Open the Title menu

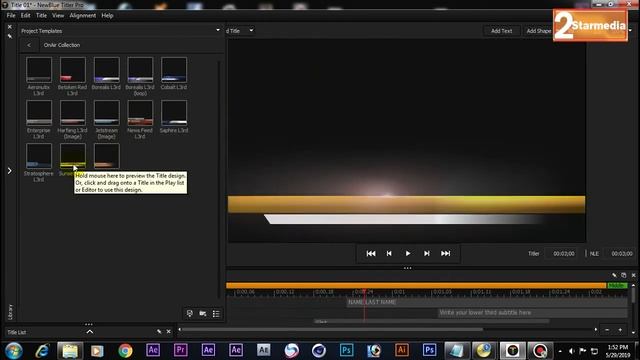click(x=41, y=16)
